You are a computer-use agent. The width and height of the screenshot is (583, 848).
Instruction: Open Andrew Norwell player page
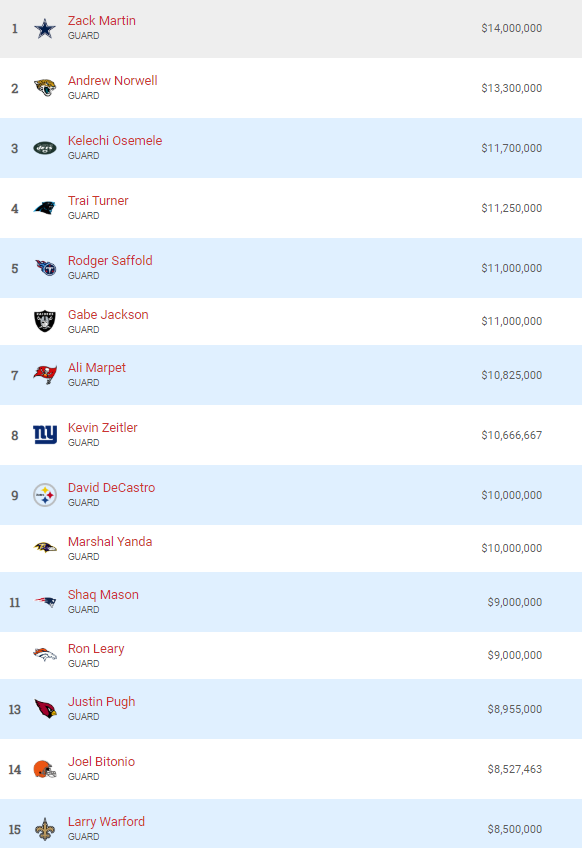coord(112,81)
